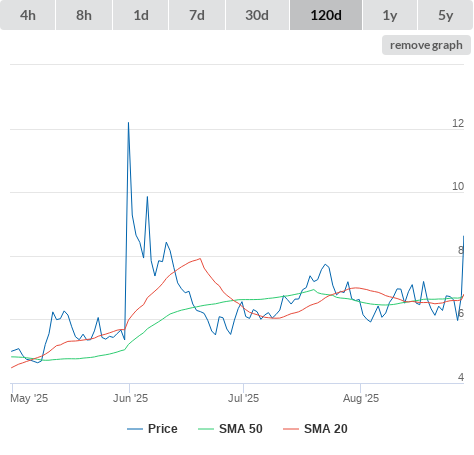This screenshot has width=474, height=455.
Task: Select the 4h time range tab
Action: [x=28, y=15]
